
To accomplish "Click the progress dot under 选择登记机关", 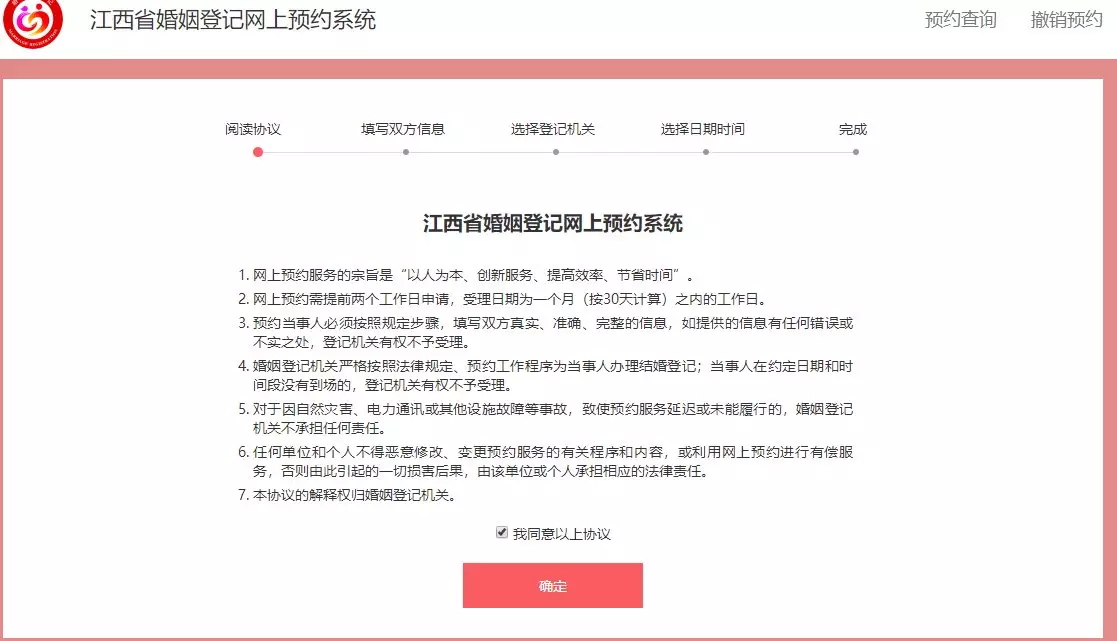I will point(556,152).
